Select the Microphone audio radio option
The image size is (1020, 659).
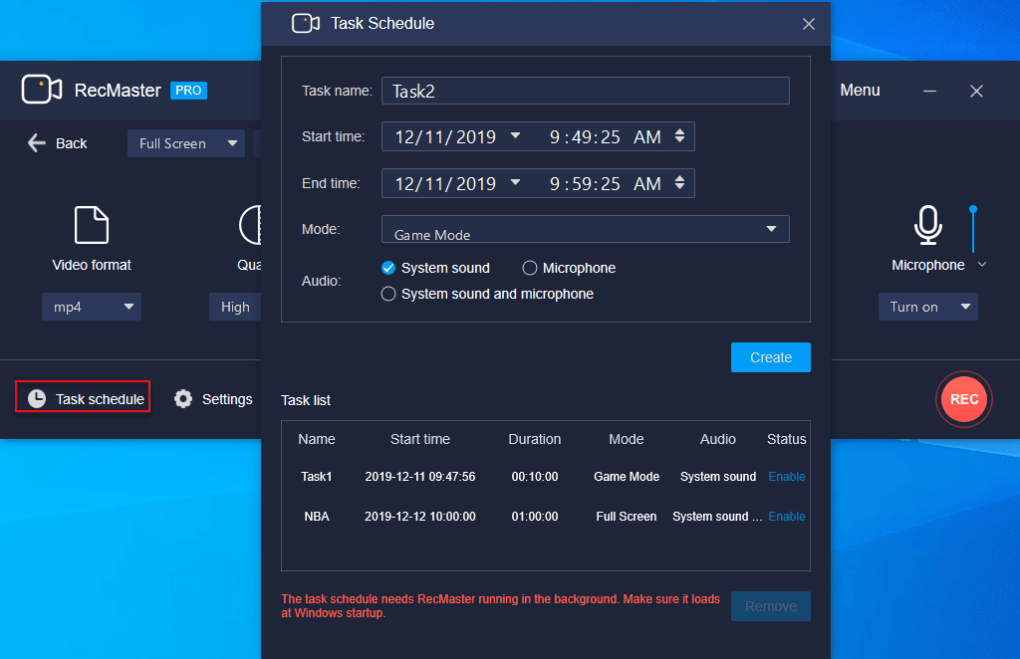(530, 268)
